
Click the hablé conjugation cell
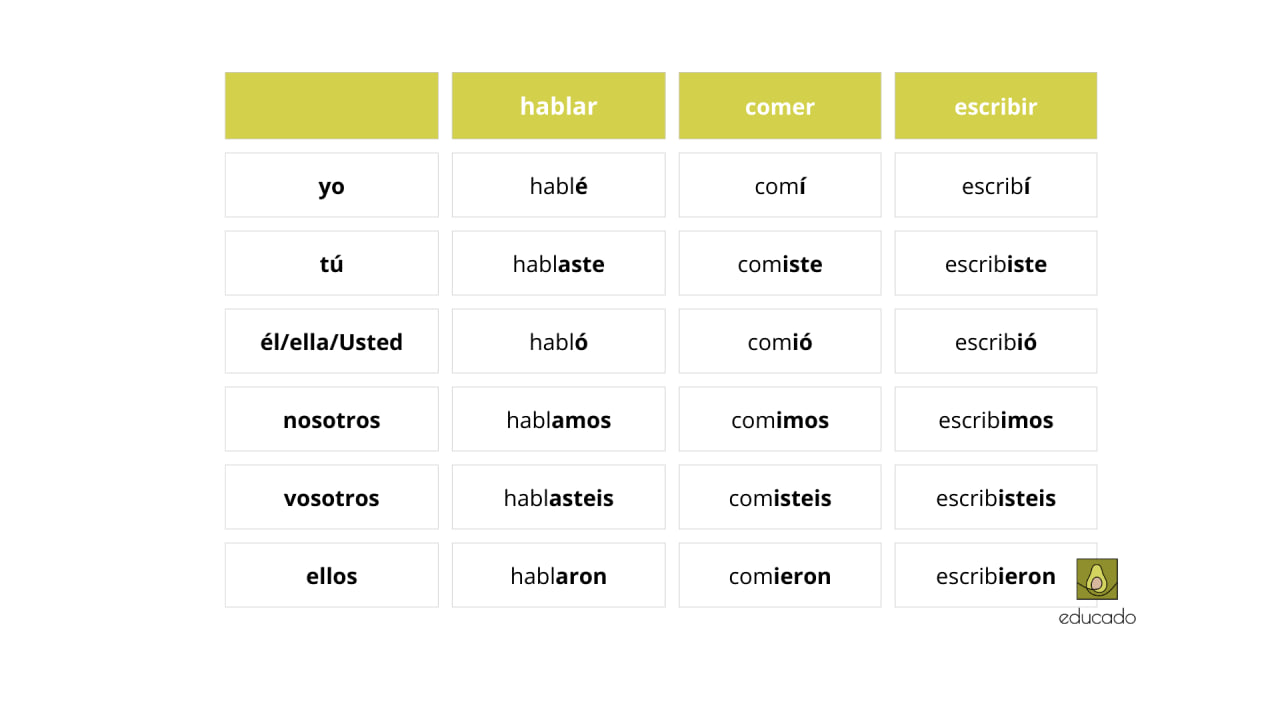[558, 185]
